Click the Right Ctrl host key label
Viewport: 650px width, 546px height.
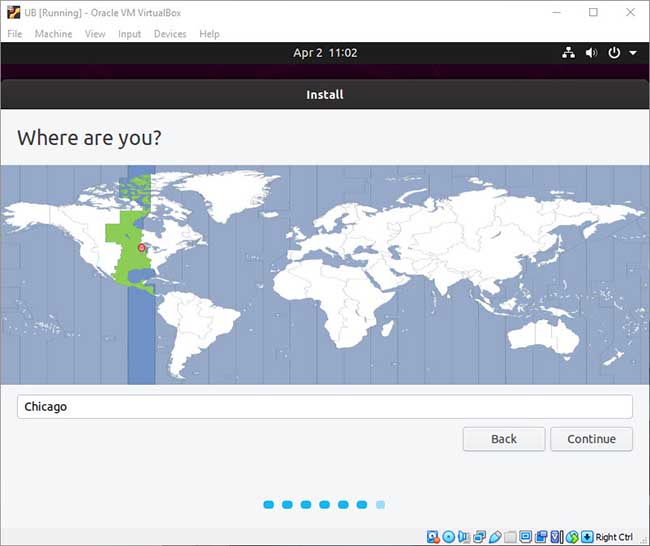coord(614,537)
